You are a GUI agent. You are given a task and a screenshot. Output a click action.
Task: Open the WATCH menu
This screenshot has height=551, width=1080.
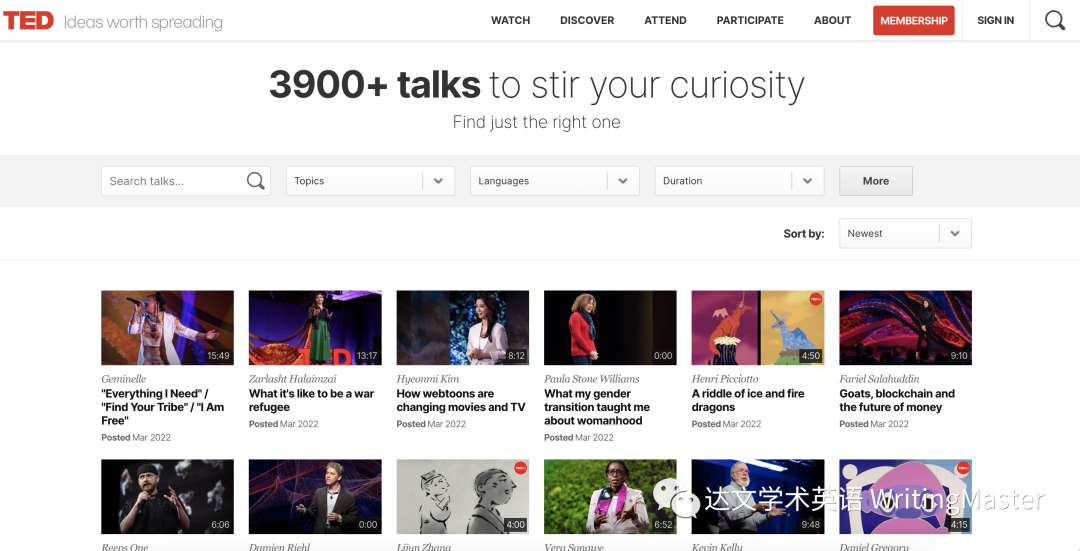point(510,21)
